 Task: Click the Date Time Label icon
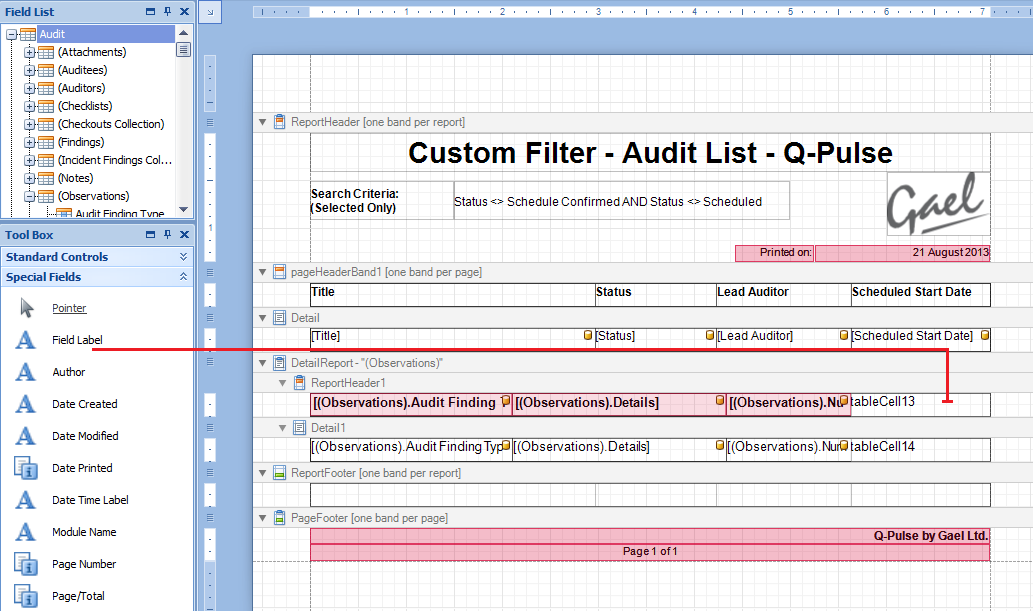[26, 500]
